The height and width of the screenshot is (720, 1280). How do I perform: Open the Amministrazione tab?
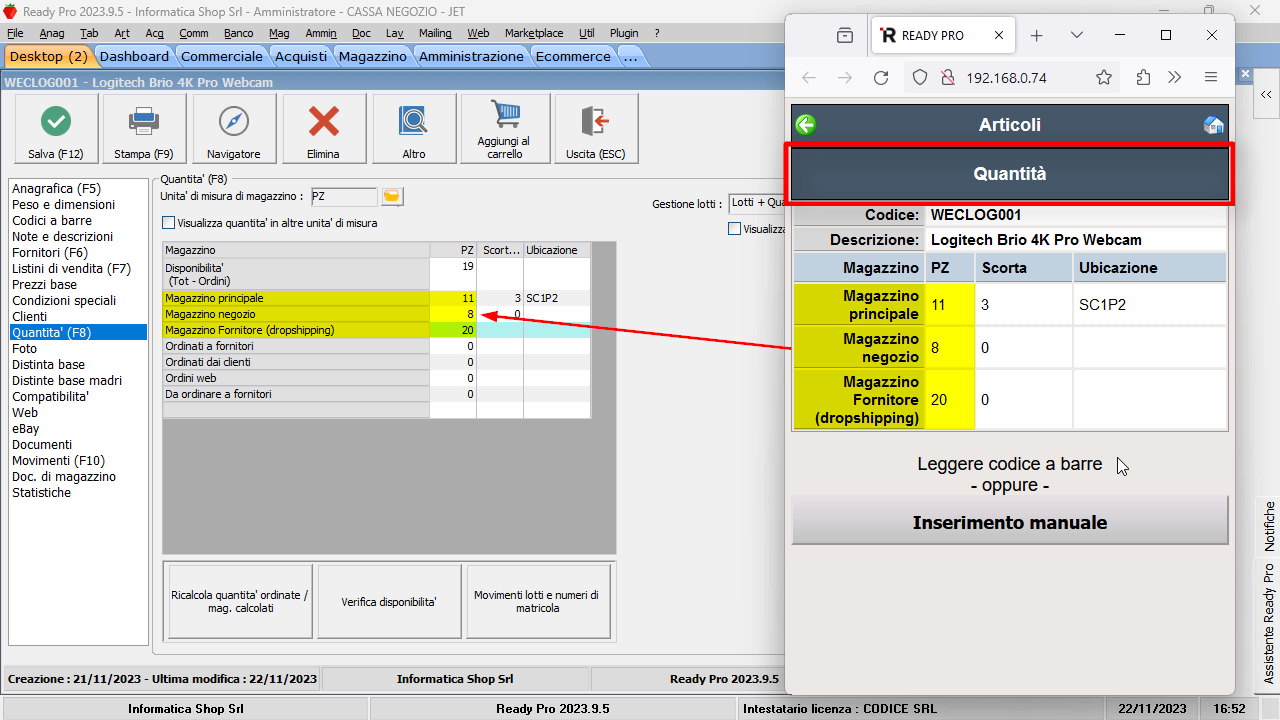tap(471, 57)
